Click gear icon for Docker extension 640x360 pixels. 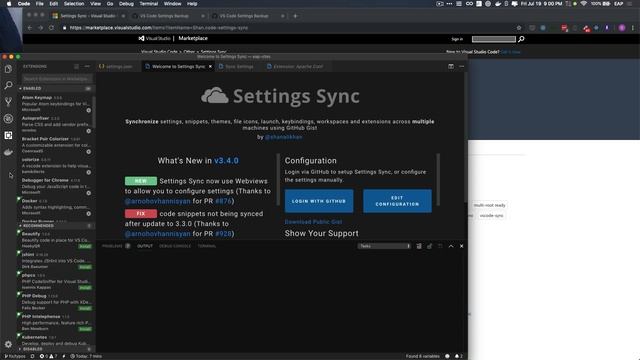pyautogui.click(x=89, y=213)
